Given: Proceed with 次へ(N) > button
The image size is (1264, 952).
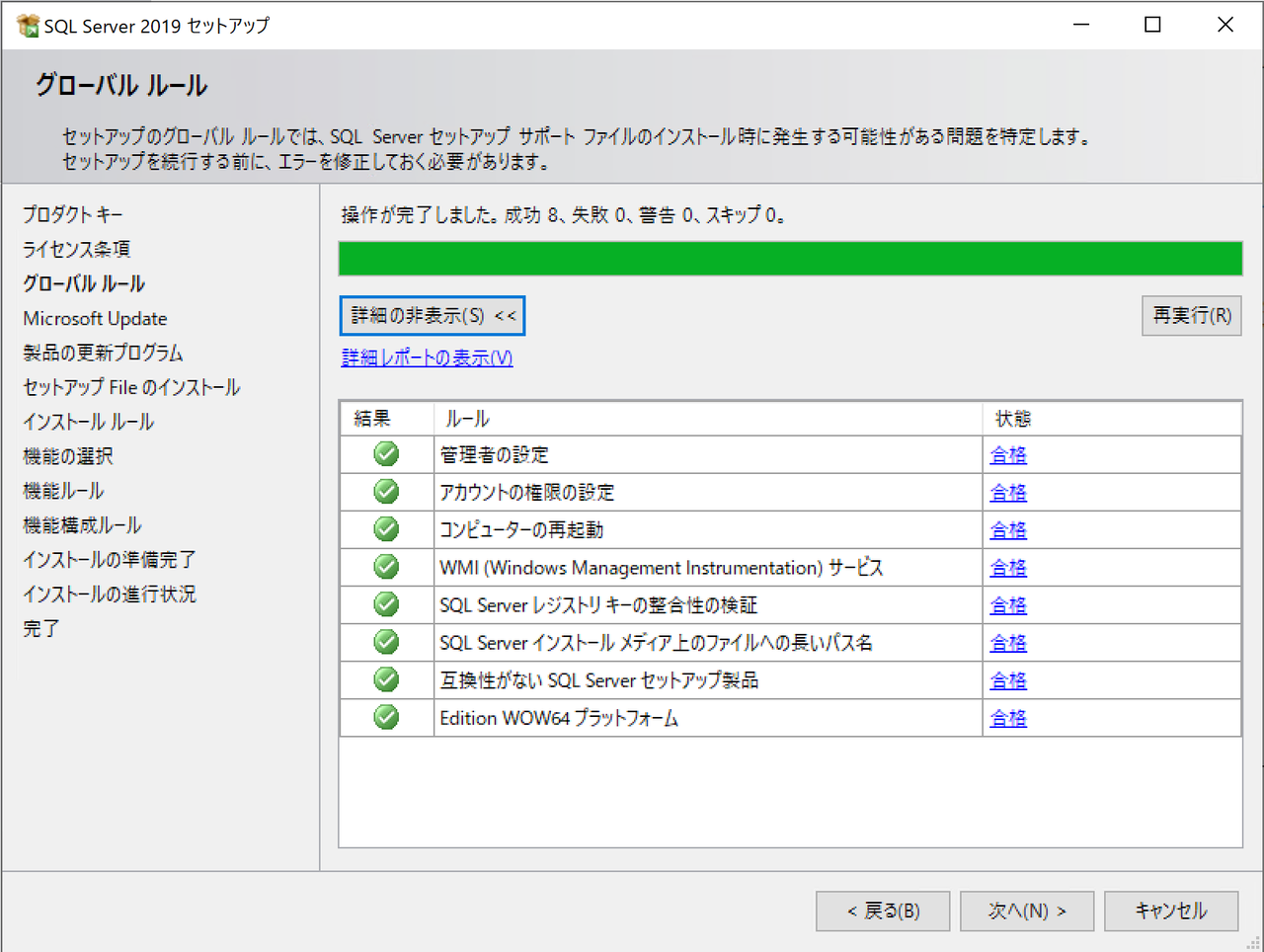Looking at the screenshot, I should point(1027,911).
